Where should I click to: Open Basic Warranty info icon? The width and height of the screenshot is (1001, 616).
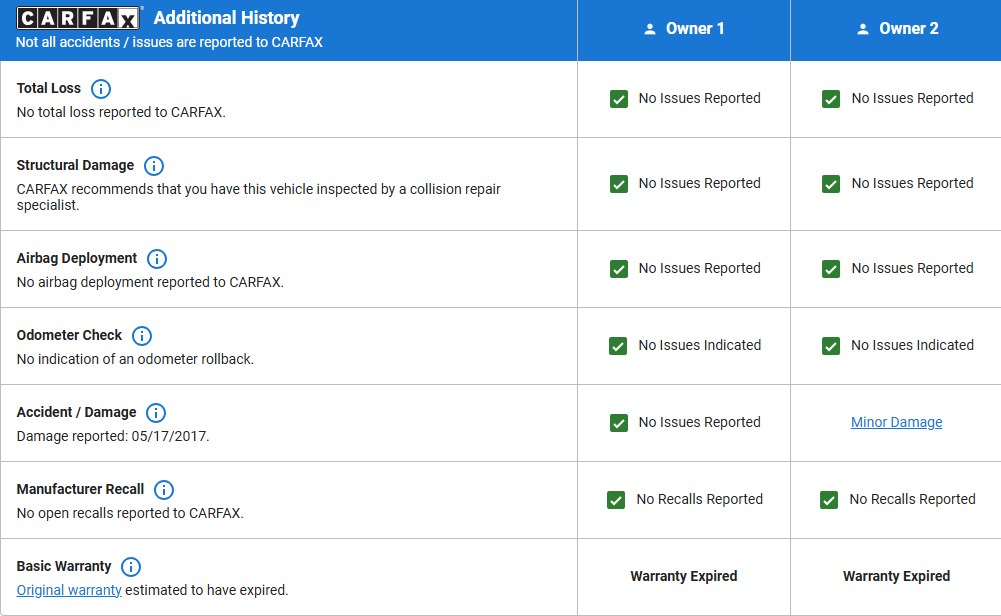pos(131,567)
